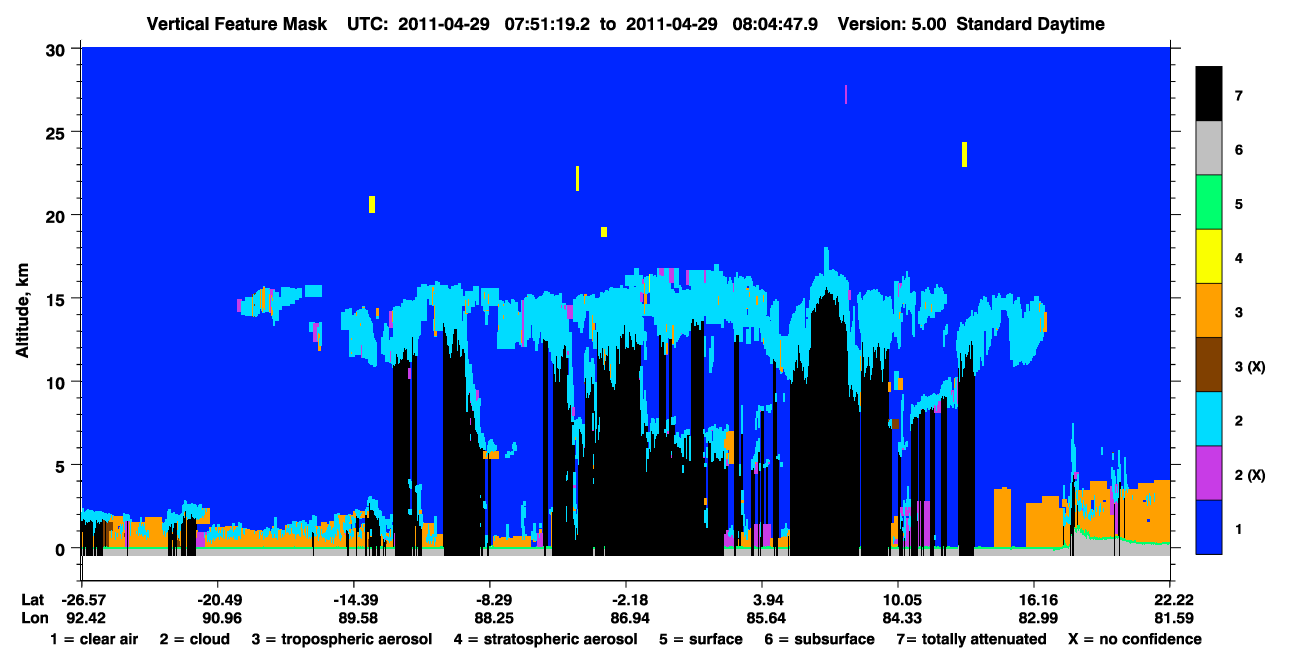Click the brown swatch labeled 3 (X) in the color legend

[x=1209, y=365]
